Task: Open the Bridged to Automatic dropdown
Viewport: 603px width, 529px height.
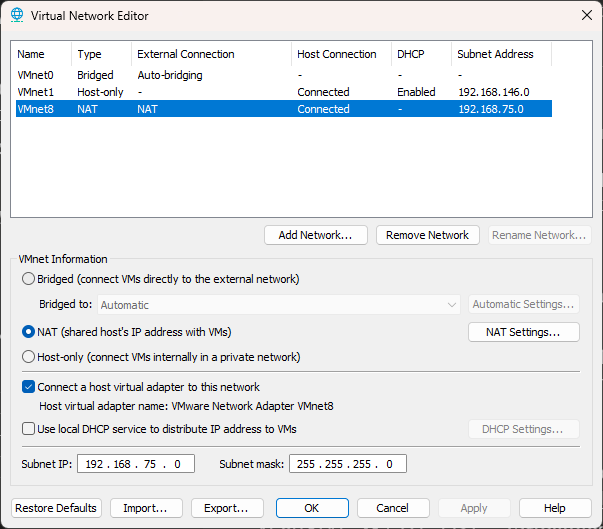Action: pos(278,305)
